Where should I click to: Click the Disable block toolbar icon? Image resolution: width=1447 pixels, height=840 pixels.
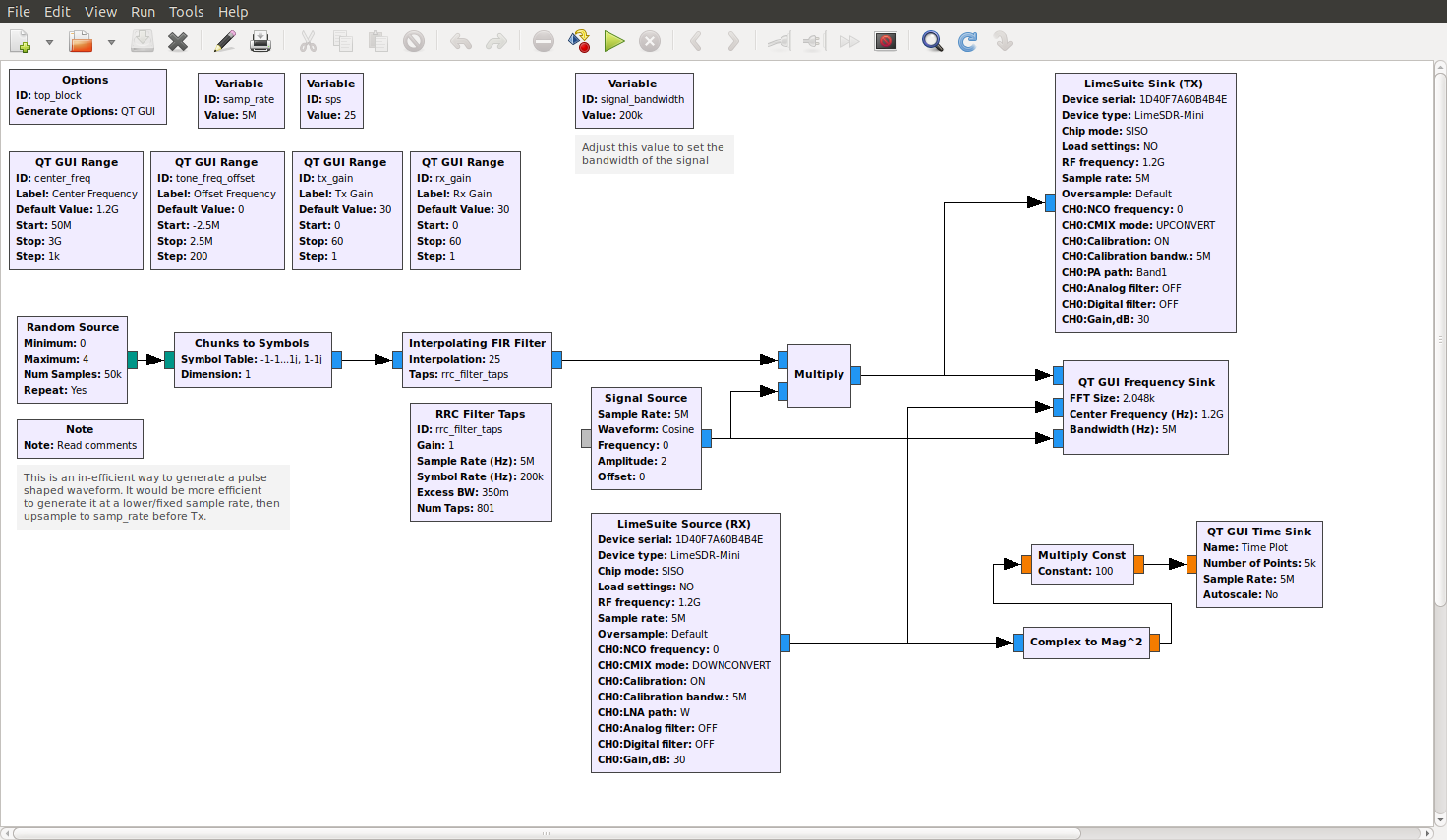point(814,41)
